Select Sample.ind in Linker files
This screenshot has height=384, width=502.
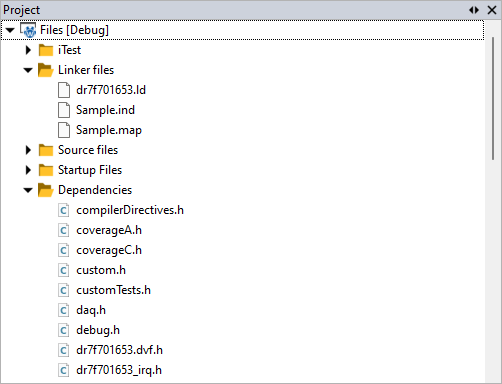pos(105,110)
